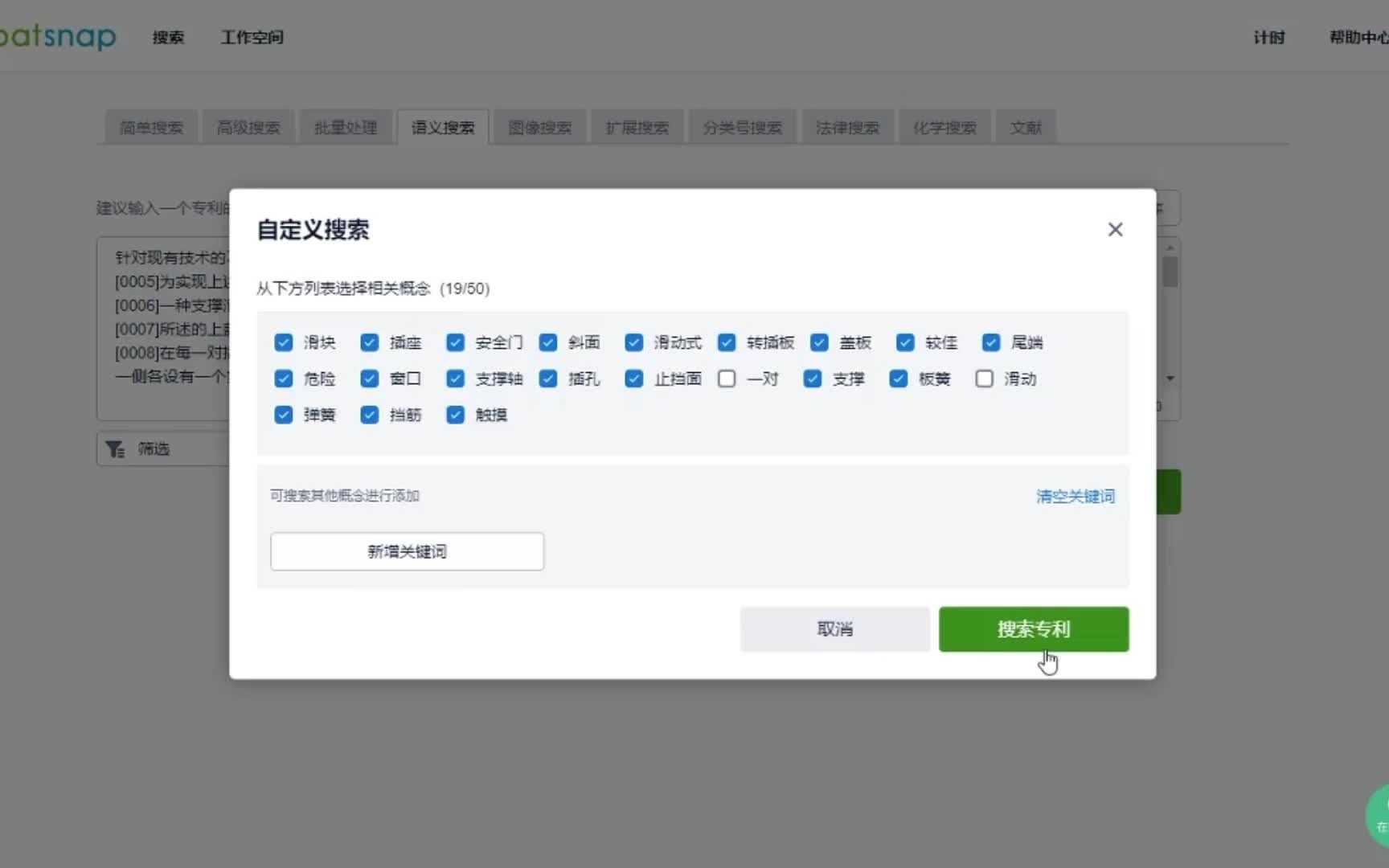The image size is (1389, 868).
Task: Open the 搜索 top navigation menu
Action: 168,37
